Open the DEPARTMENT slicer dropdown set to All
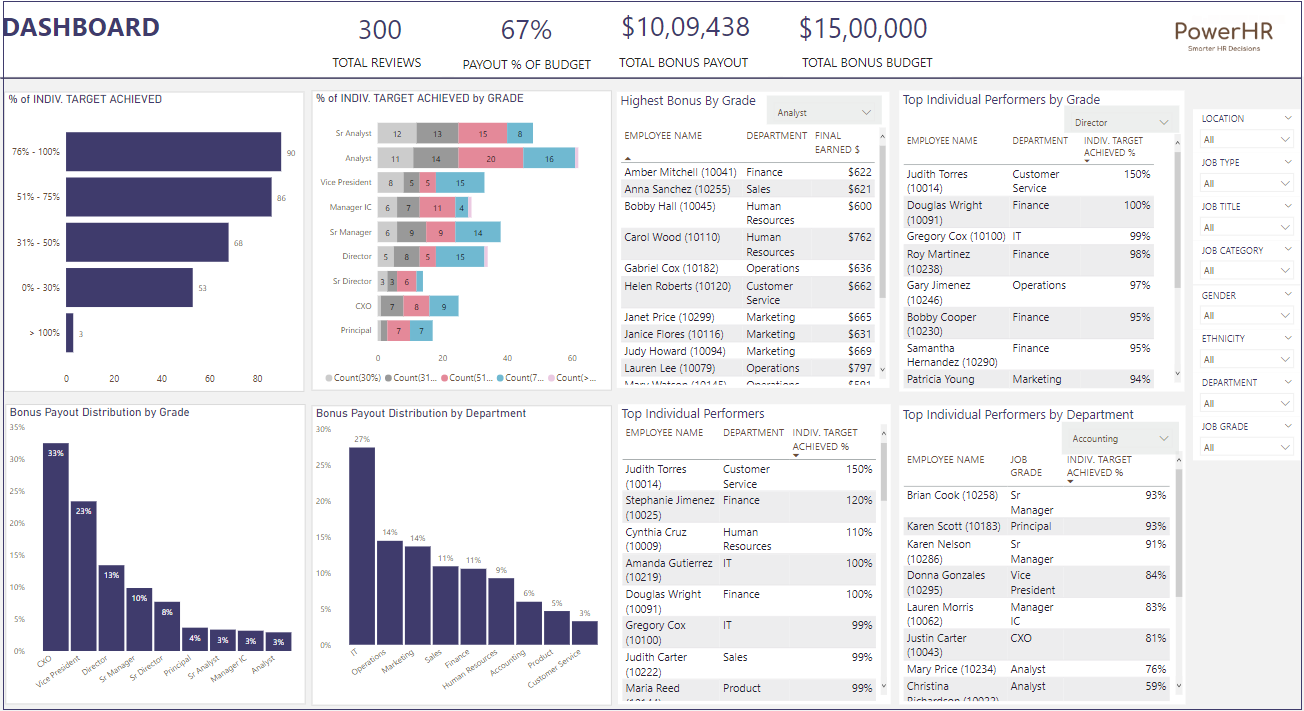 point(1246,404)
